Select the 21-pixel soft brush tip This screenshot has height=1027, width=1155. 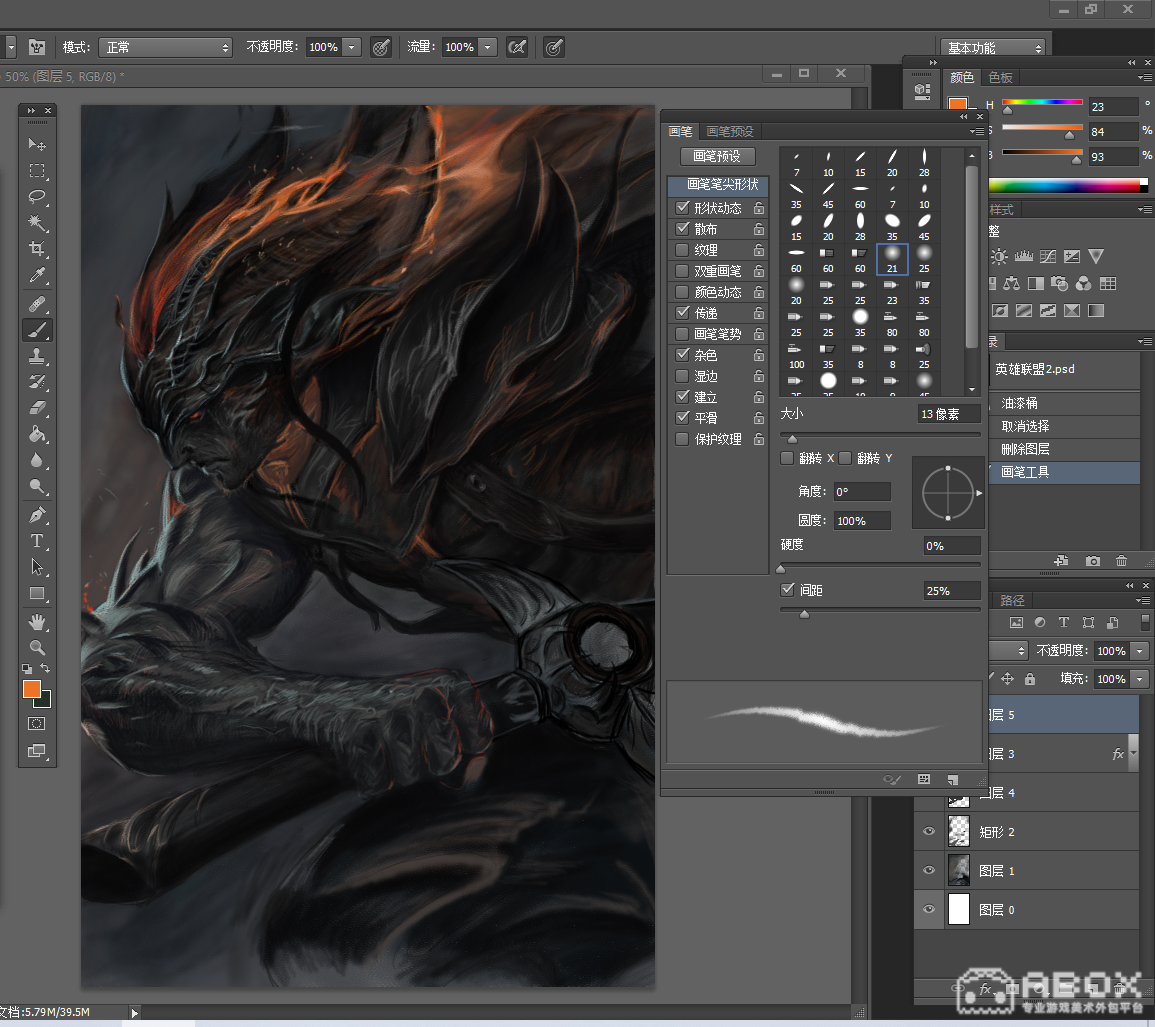[892, 259]
